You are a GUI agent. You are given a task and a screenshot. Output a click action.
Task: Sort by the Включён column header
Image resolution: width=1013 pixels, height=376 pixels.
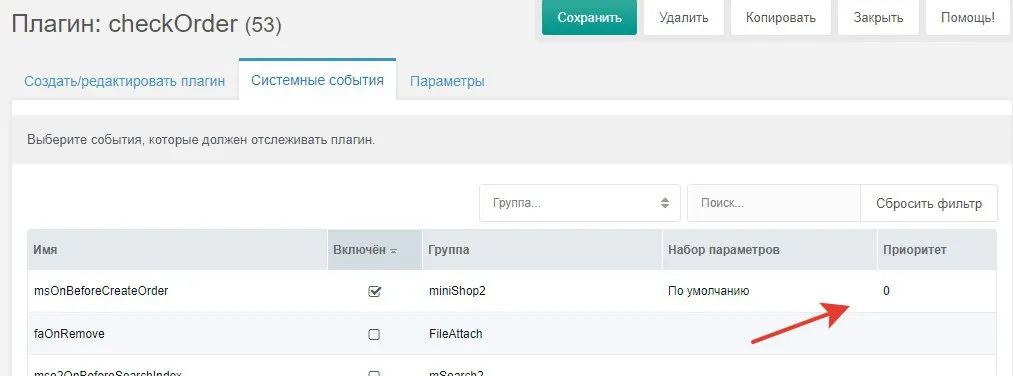(375, 249)
